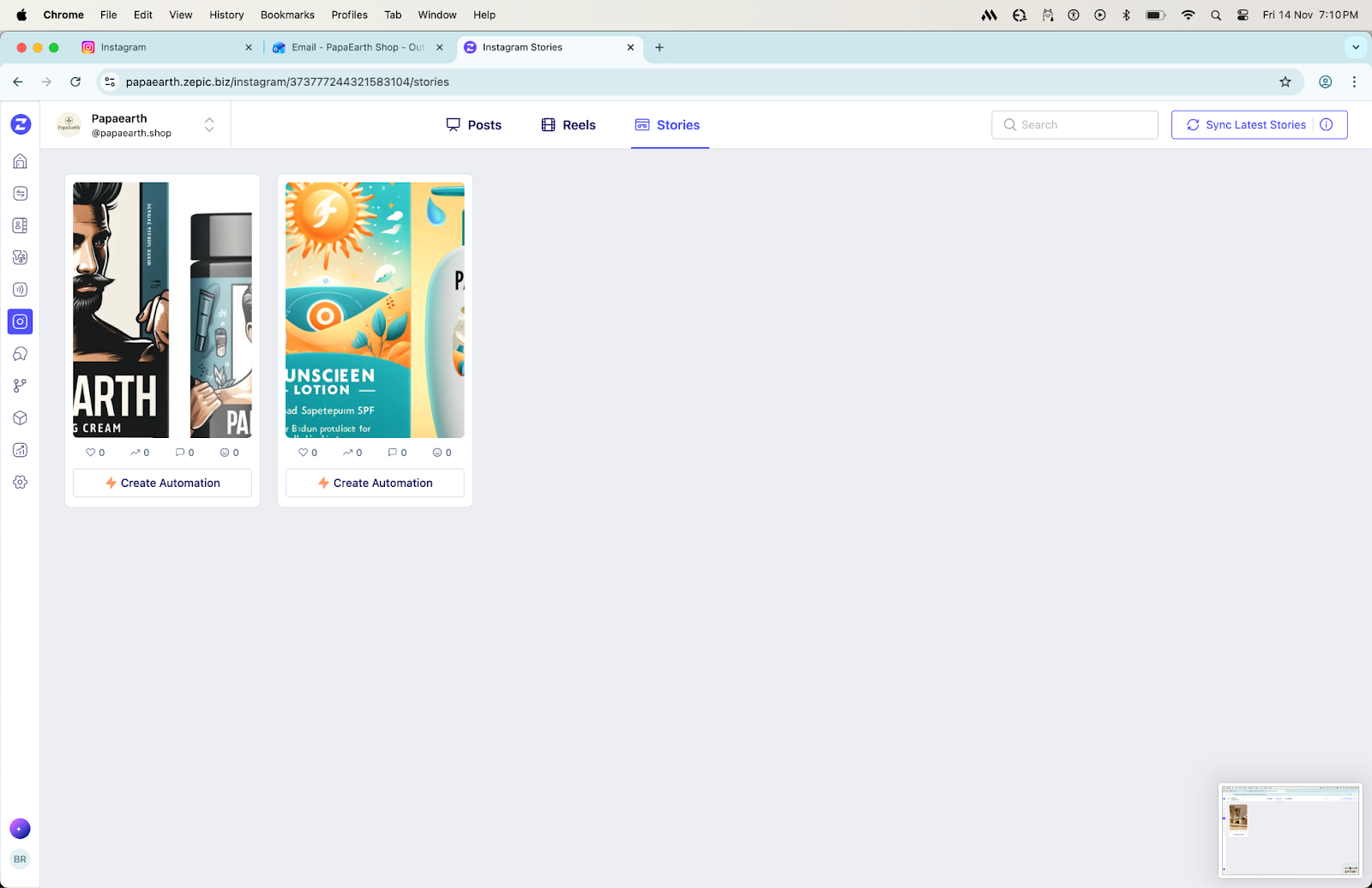Viewport: 1372px width, 888px height.
Task: Open the Wi-Fi status menu
Action: (x=1188, y=15)
